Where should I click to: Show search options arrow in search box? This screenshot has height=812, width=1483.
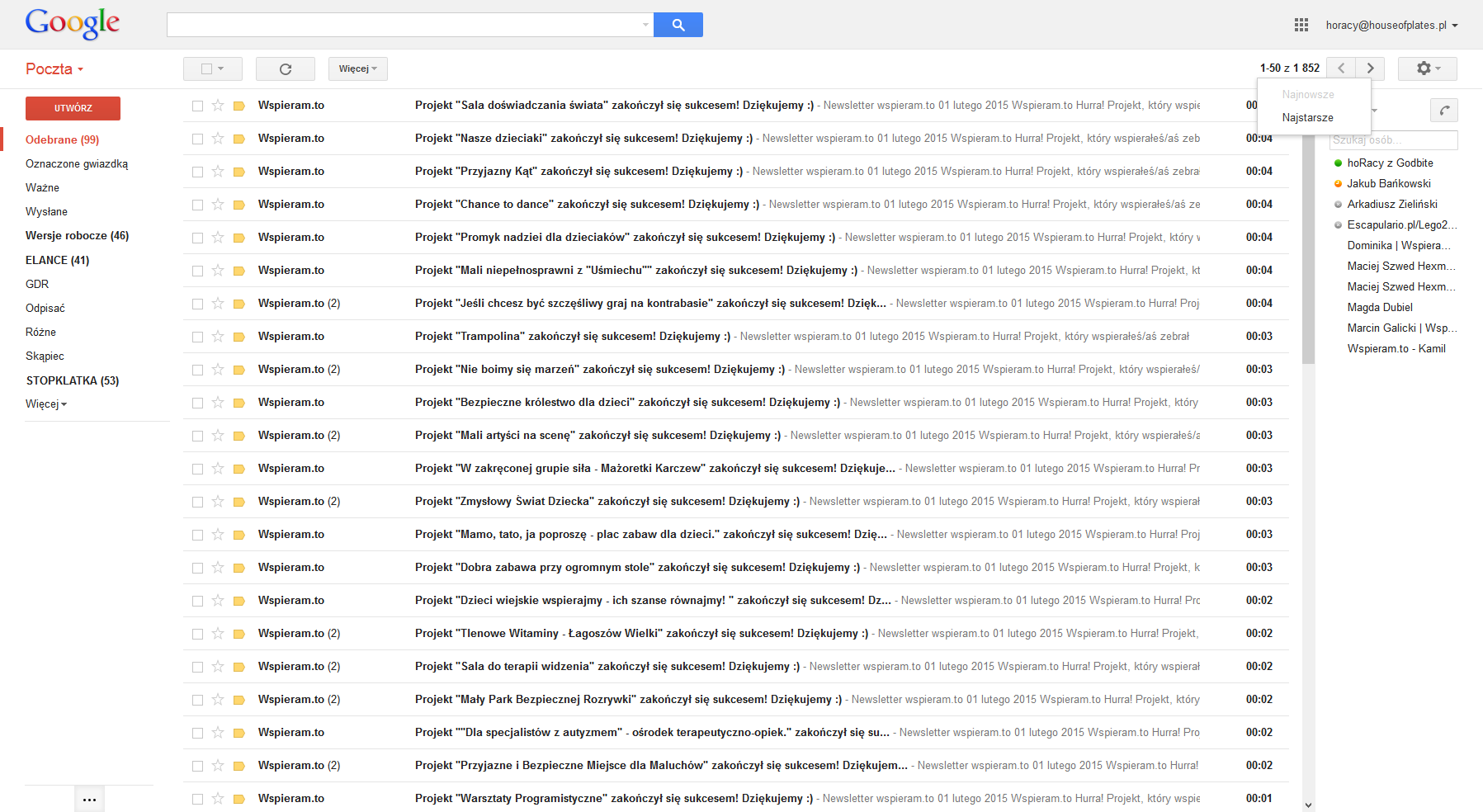(645, 25)
